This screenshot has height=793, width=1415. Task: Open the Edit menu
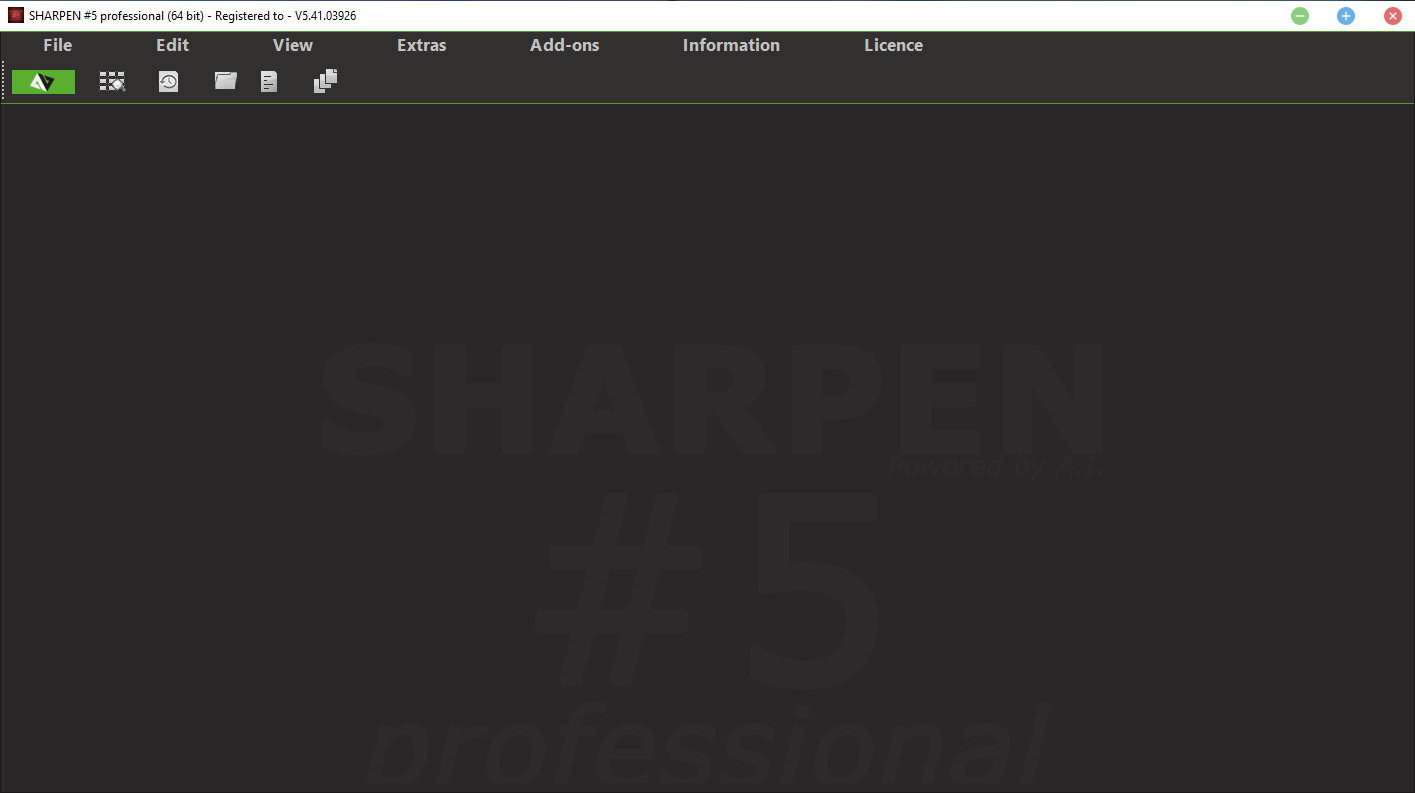click(x=172, y=45)
